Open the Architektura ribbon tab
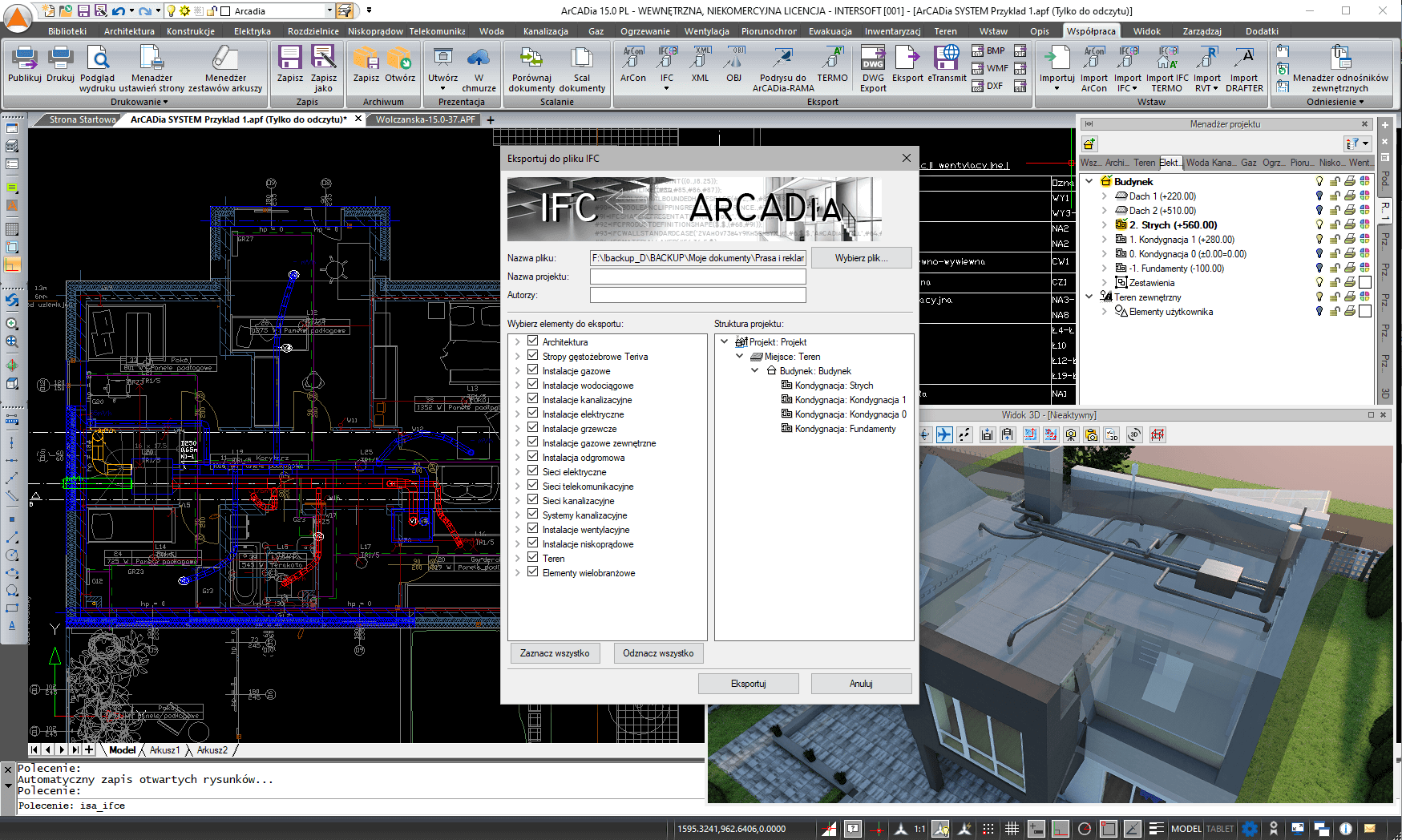The width and height of the screenshot is (1402, 840). (x=129, y=31)
